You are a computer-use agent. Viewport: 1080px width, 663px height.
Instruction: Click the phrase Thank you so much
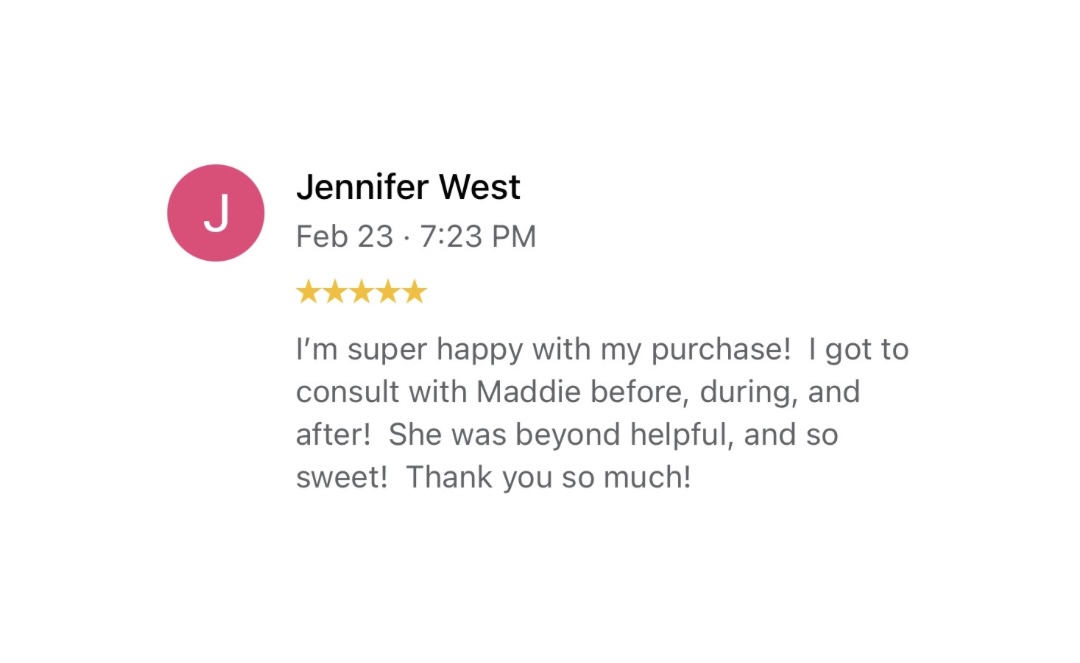[x=548, y=477]
